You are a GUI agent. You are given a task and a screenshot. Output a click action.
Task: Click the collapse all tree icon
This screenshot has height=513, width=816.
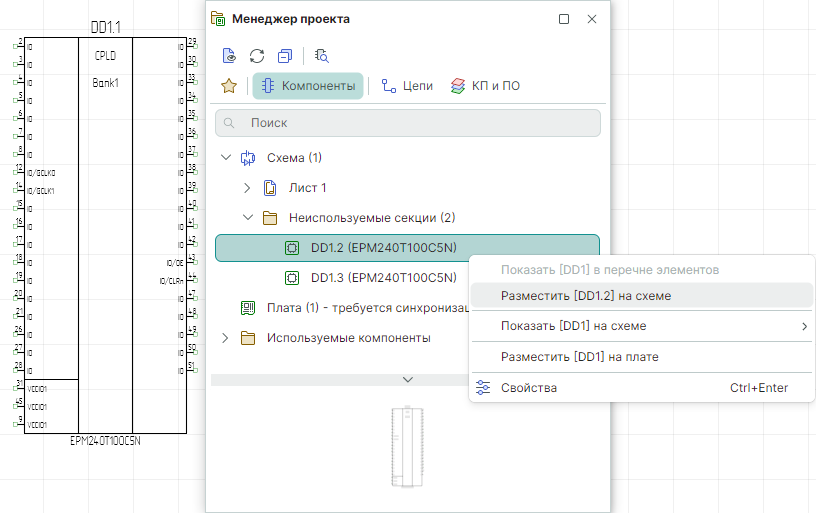tap(285, 56)
